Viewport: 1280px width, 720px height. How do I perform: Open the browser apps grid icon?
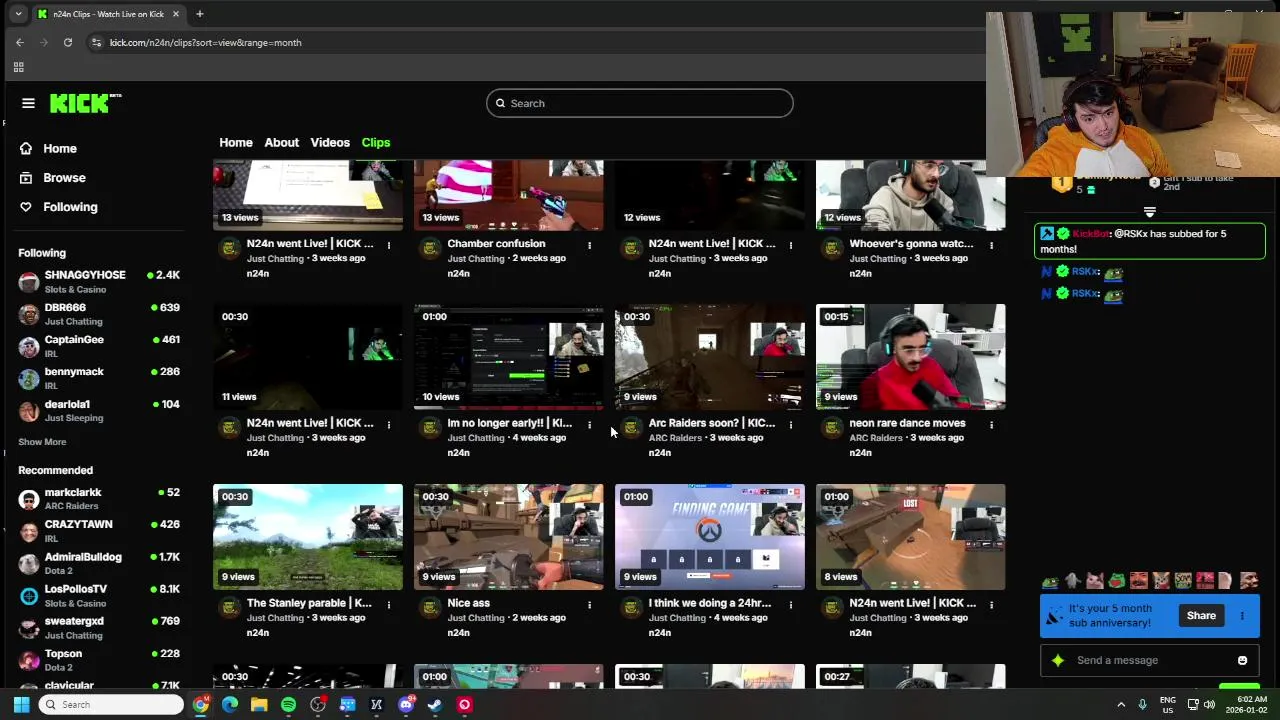(18, 67)
